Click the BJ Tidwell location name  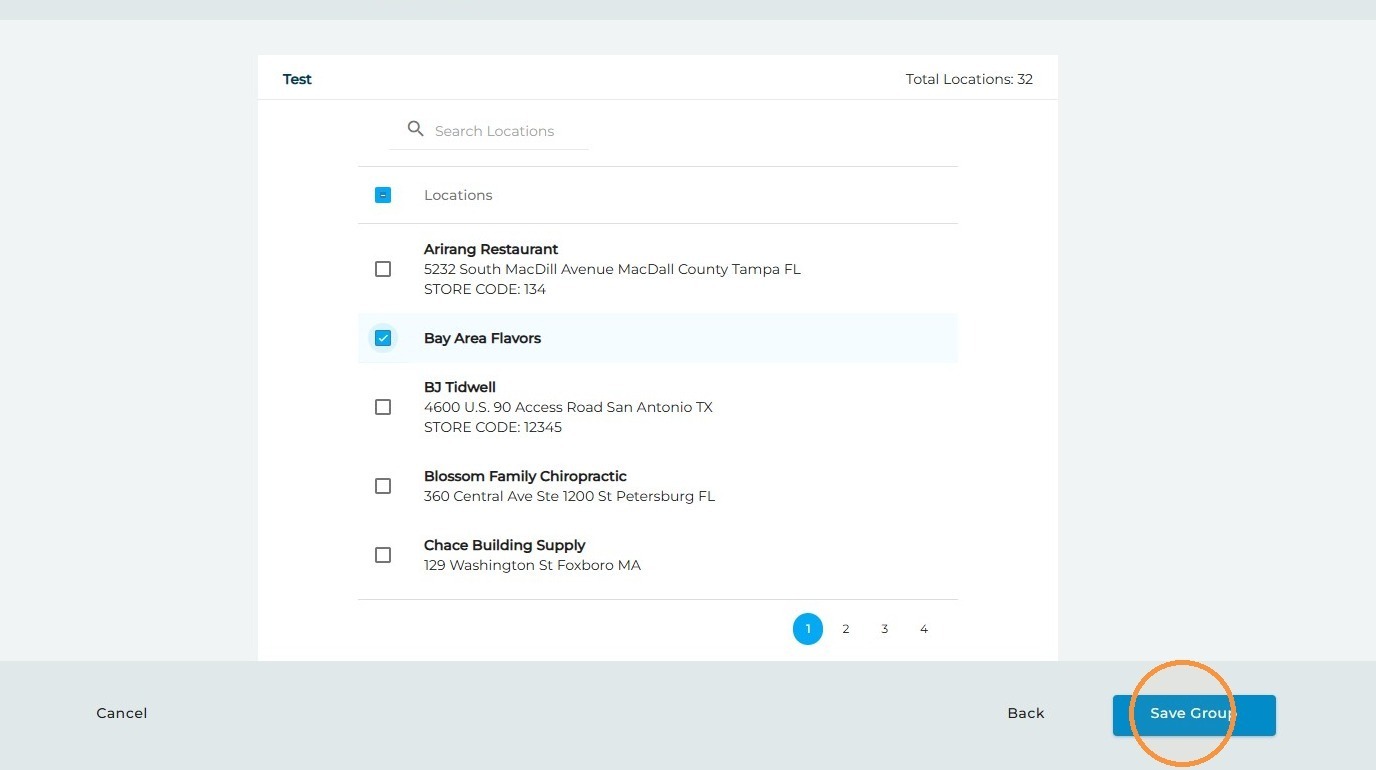point(460,387)
